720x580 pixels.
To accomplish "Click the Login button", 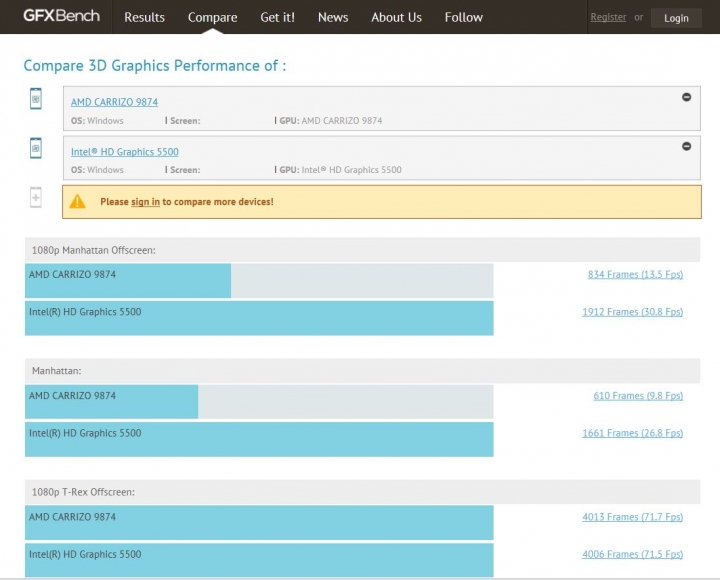I will (x=676, y=18).
